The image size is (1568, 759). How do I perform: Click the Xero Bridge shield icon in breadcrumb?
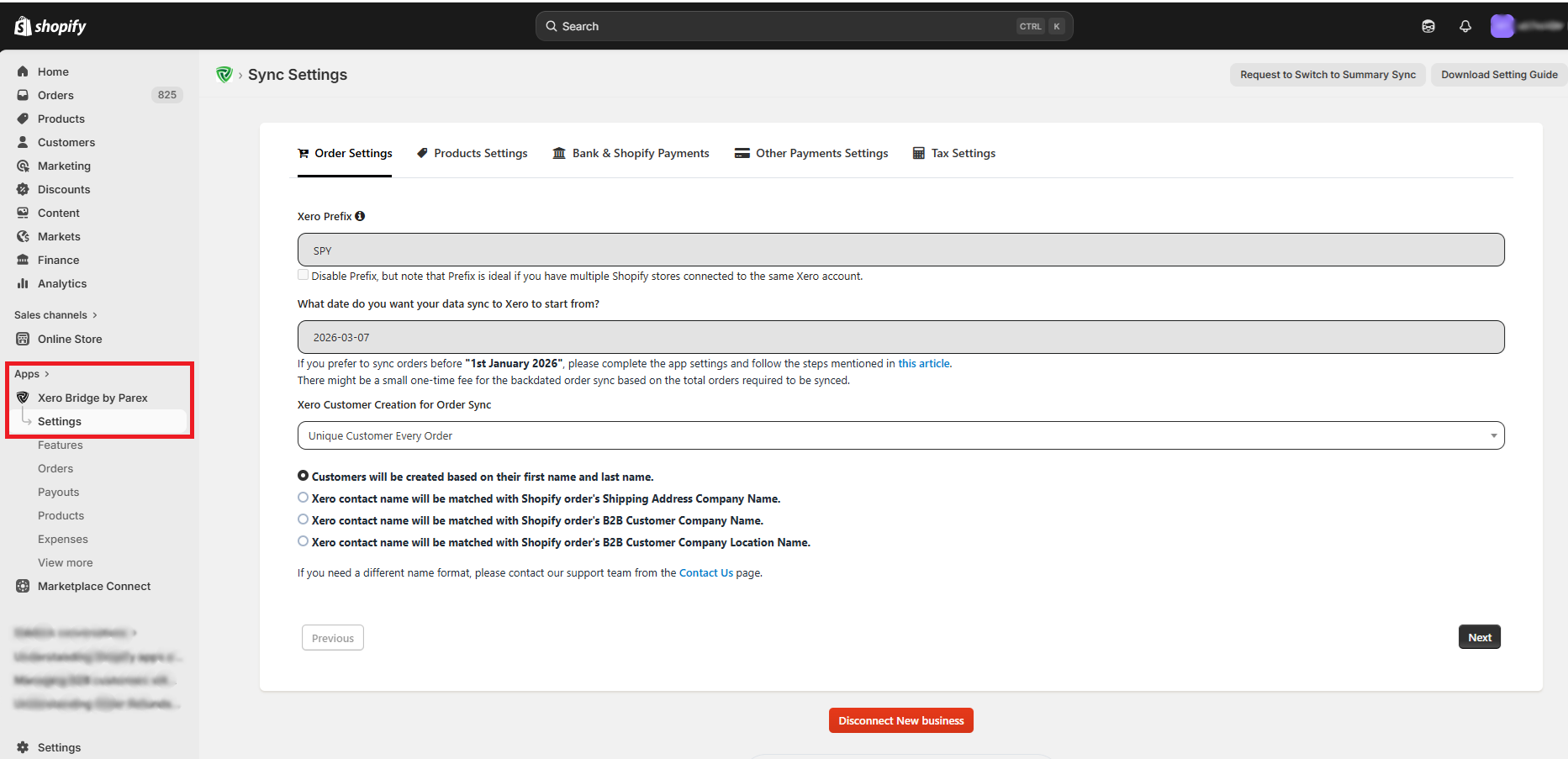coord(224,75)
